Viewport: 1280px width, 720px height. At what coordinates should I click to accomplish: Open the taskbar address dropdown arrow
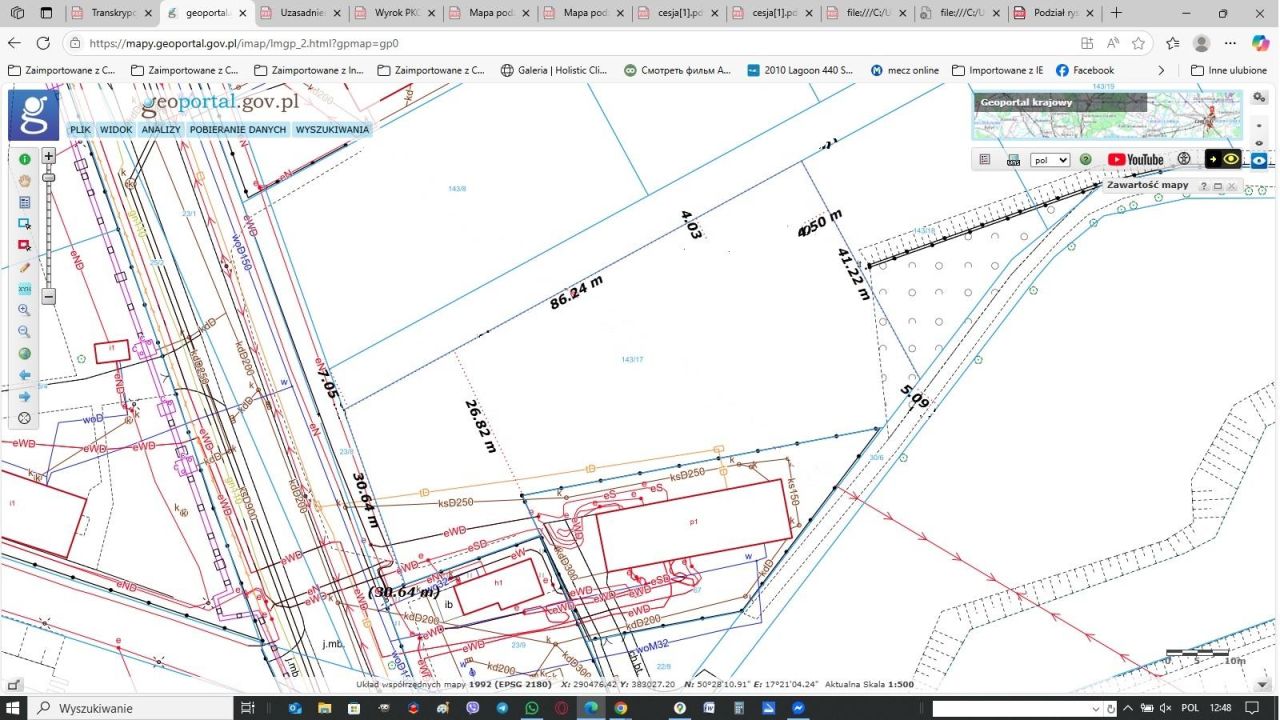pyautogui.click(x=1097, y=709)
